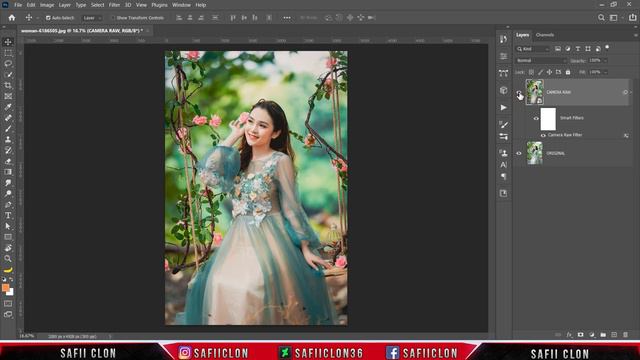
Task: Choose the Clone Stamp tool
Action: tap(8, 140)
